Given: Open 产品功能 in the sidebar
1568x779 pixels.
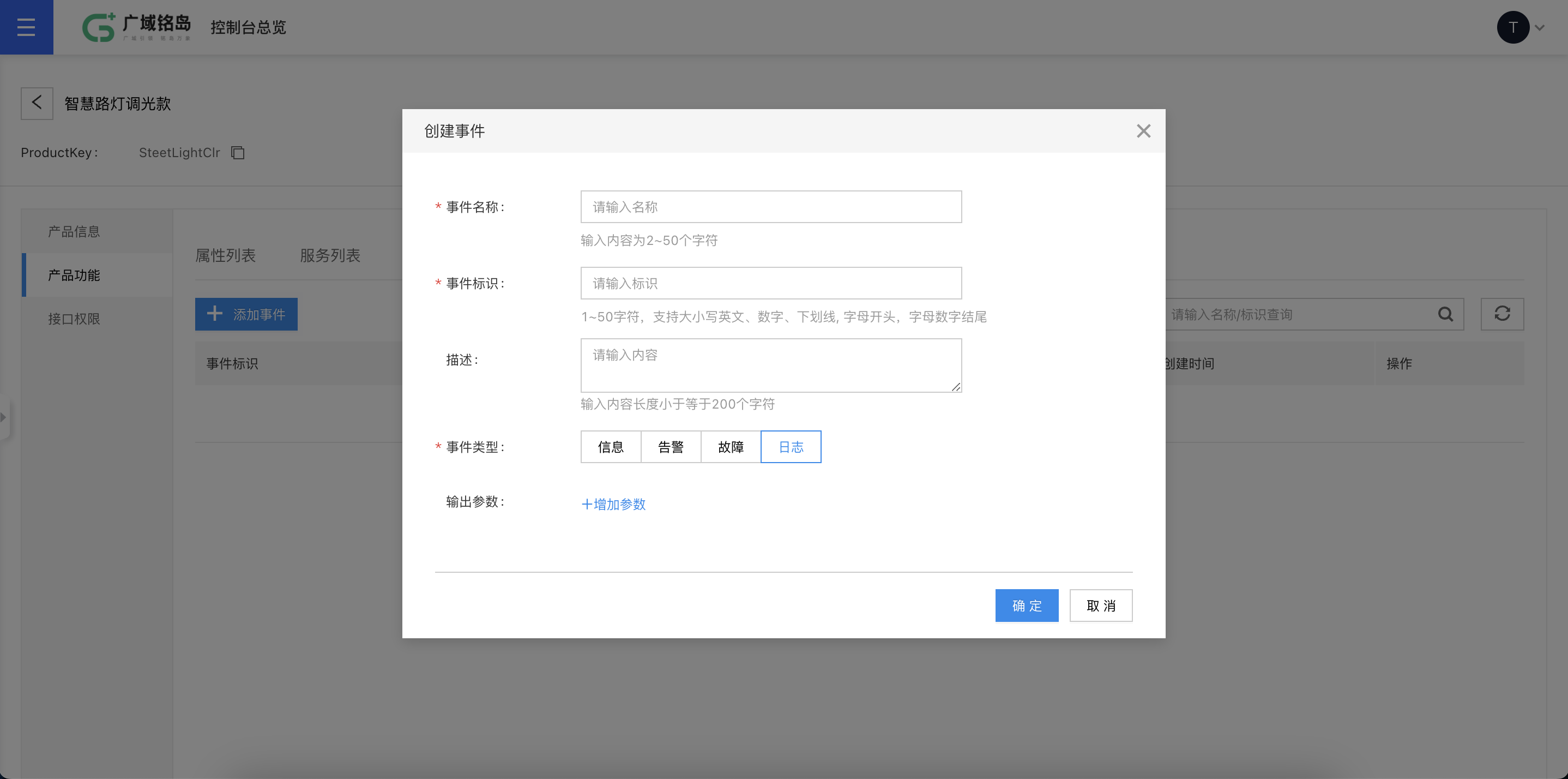Looking at the screenshot, I should click(98, 275).
